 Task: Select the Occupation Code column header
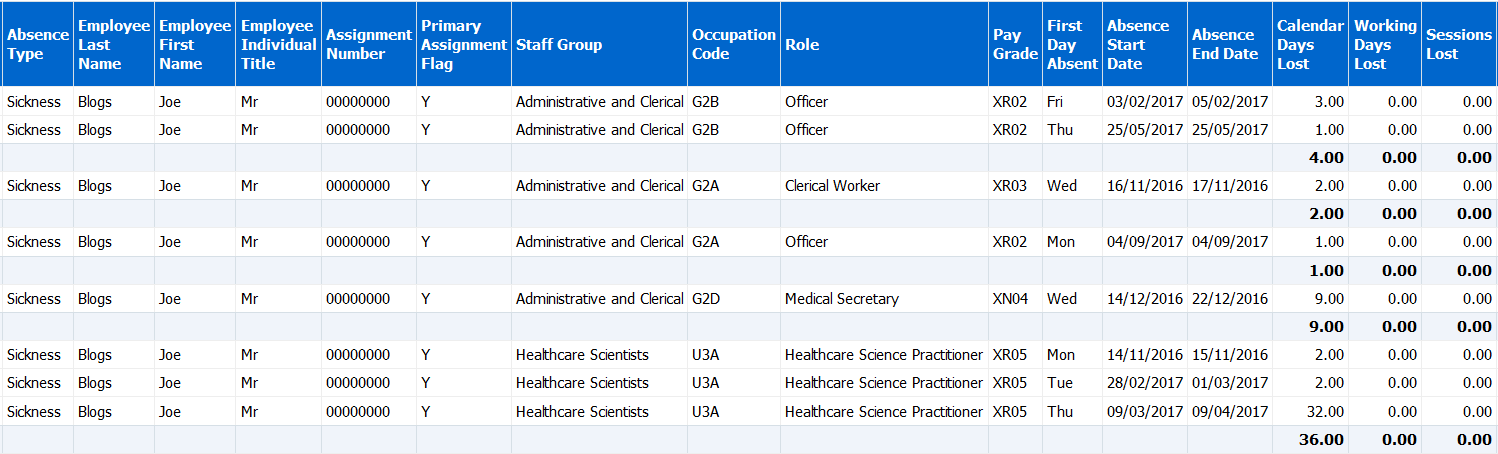click(x=733, y=44)
